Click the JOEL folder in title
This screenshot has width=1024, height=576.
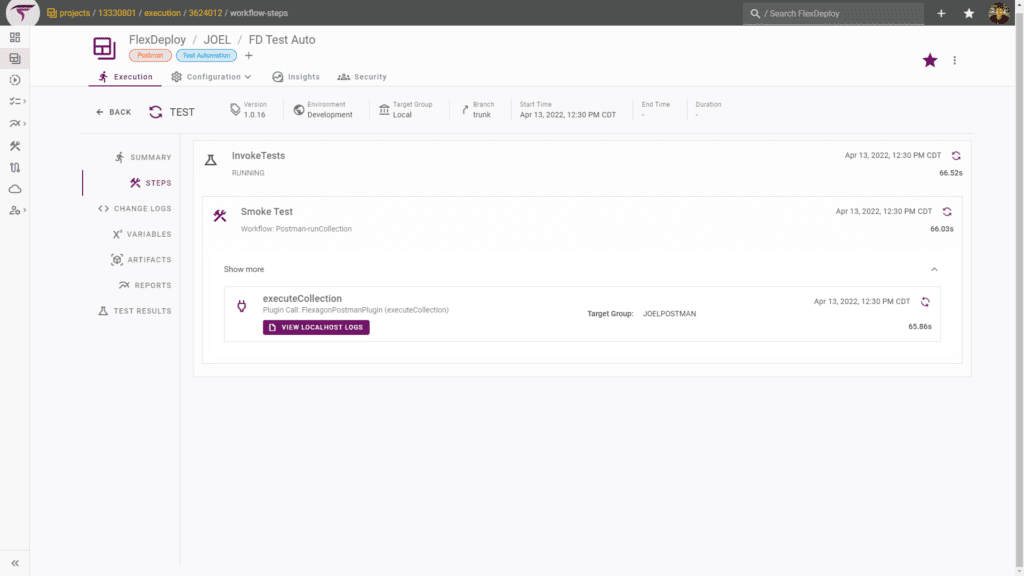217,40
